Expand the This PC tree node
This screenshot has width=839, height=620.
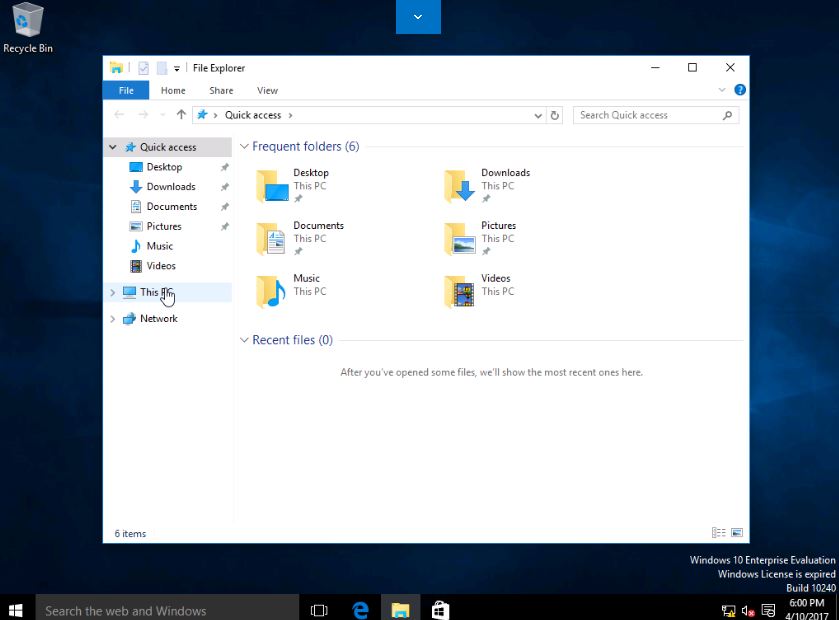[x=112, y=293]
